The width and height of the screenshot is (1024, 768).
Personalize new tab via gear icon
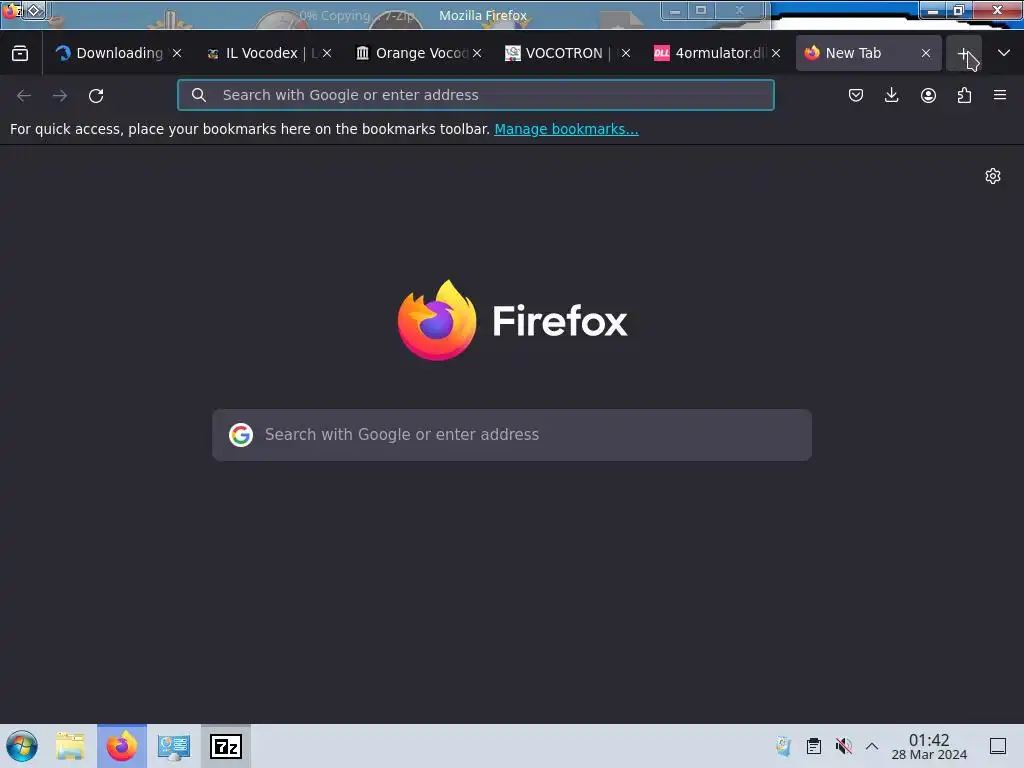(x=993, y=176)
